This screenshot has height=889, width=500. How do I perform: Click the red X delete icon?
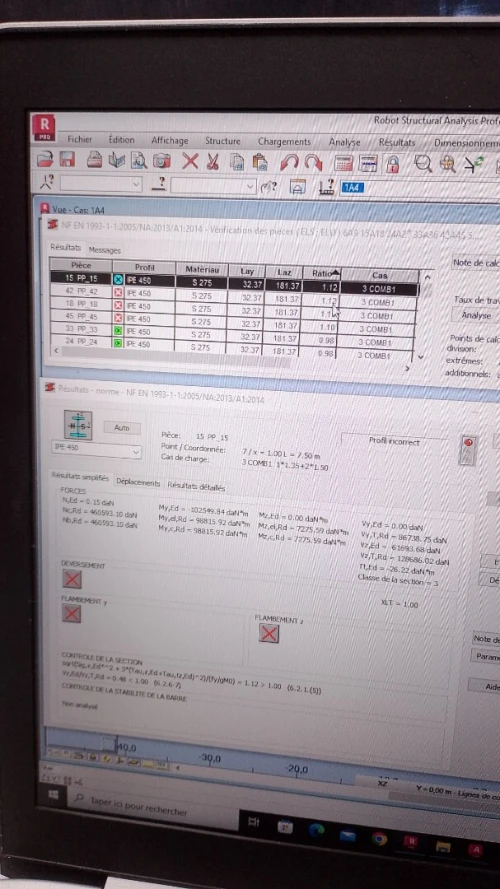pos(190,162)
